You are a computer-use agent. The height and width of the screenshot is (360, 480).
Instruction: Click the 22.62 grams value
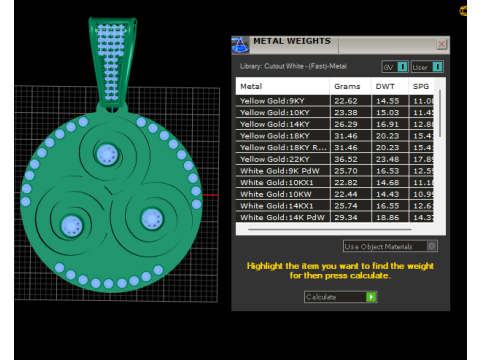346,101
